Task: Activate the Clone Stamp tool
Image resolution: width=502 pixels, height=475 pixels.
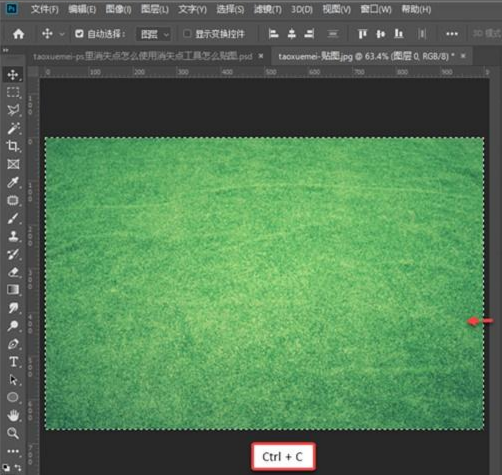Action: point(13,236)
